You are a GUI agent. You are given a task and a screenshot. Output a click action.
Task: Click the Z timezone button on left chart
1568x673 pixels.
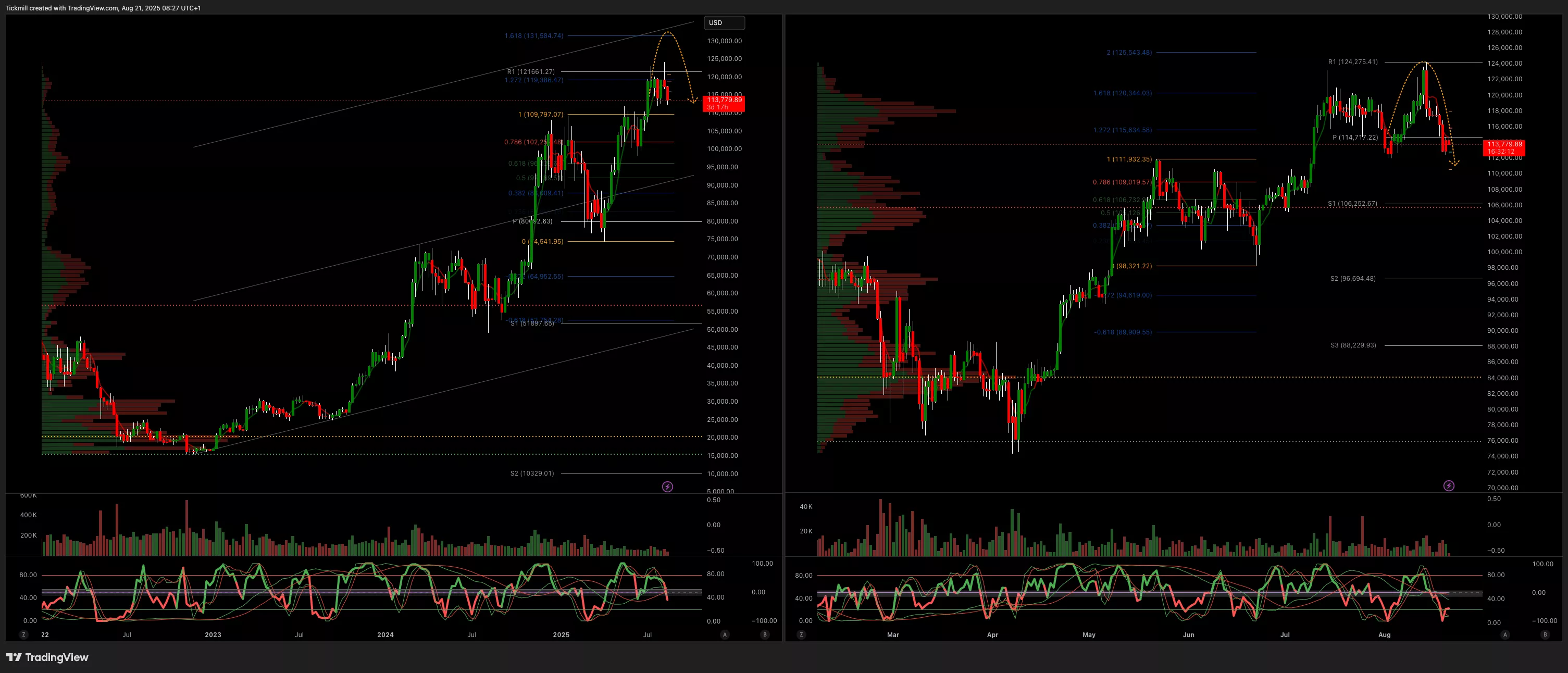click(x=24, y=634)
